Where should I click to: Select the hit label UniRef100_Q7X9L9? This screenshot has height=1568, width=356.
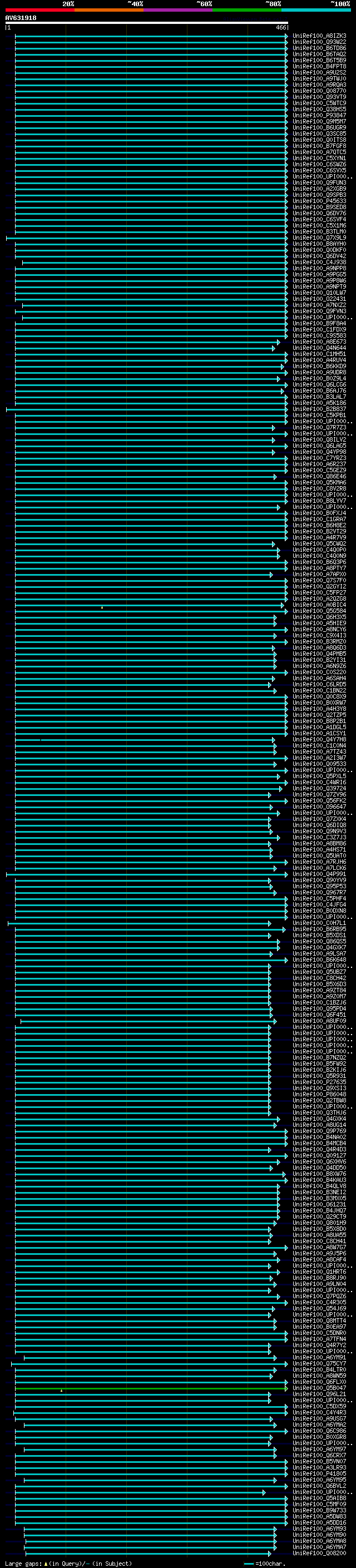319,238
